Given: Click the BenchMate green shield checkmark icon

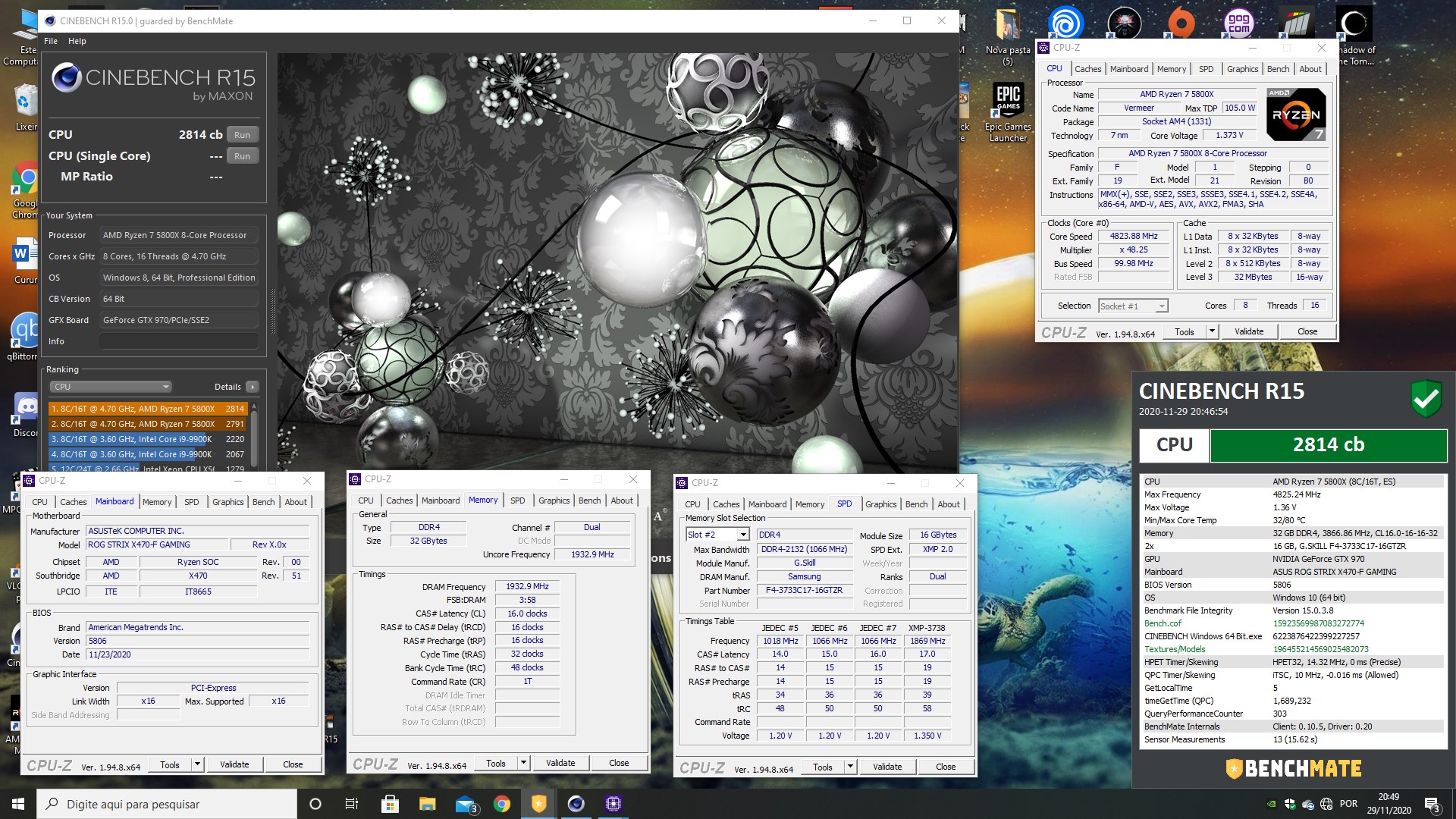Looking at the screenshot, I should pyautogui.click(x=1426, y=399).
